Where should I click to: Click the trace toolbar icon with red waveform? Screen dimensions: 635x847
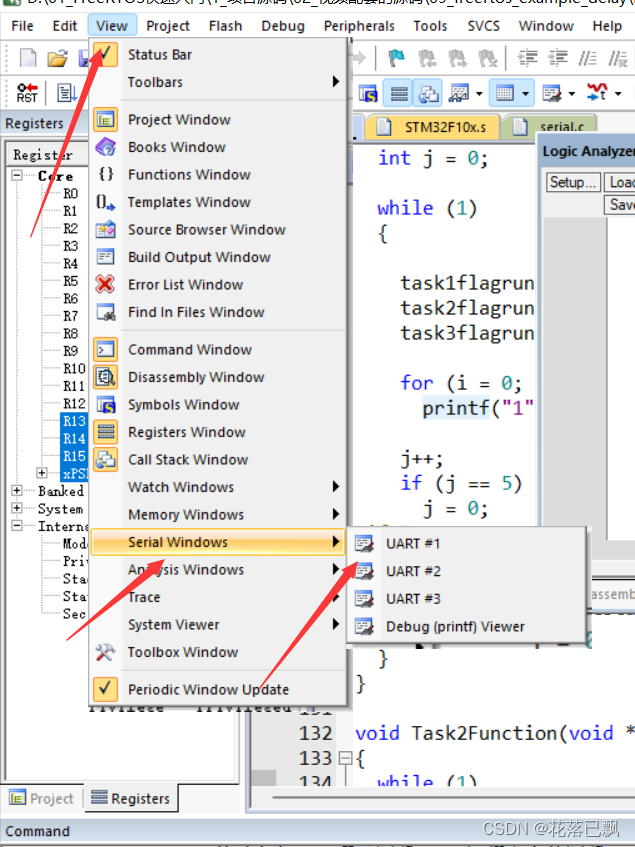pyautogui.click(x=596, y=92)
